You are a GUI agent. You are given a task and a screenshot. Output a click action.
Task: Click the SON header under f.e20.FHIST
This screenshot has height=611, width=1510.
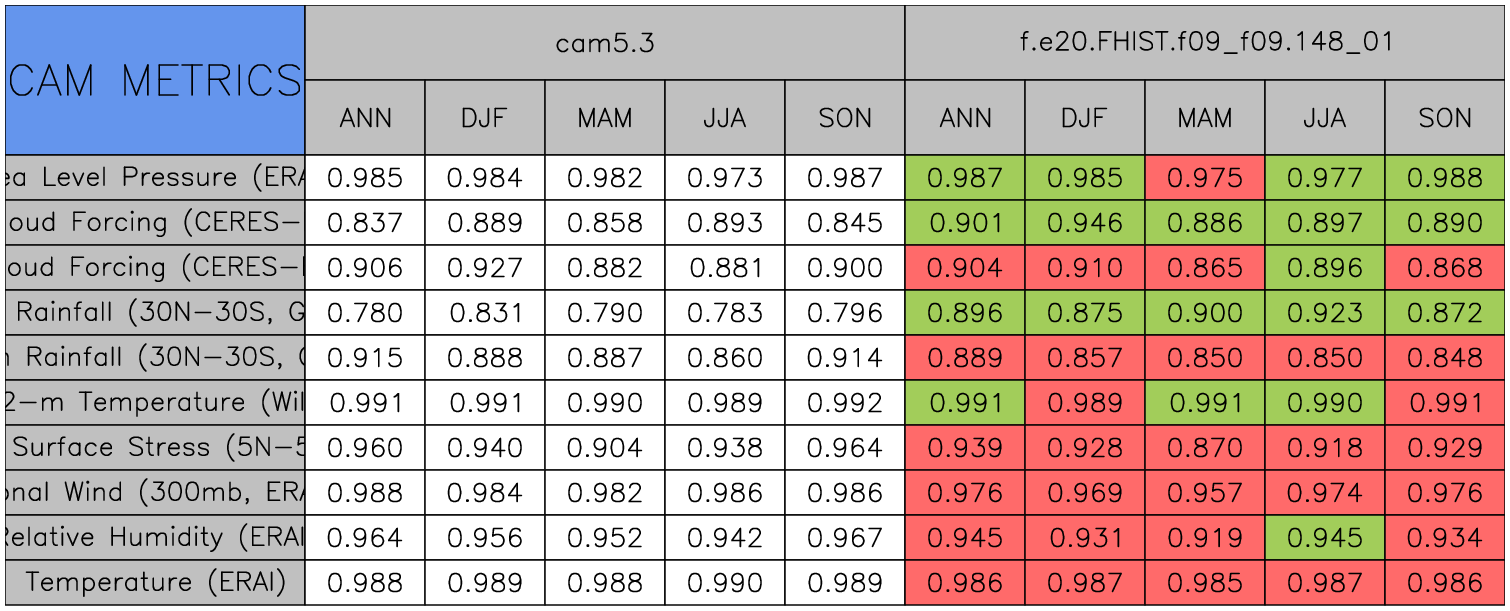click(1445, 118)
